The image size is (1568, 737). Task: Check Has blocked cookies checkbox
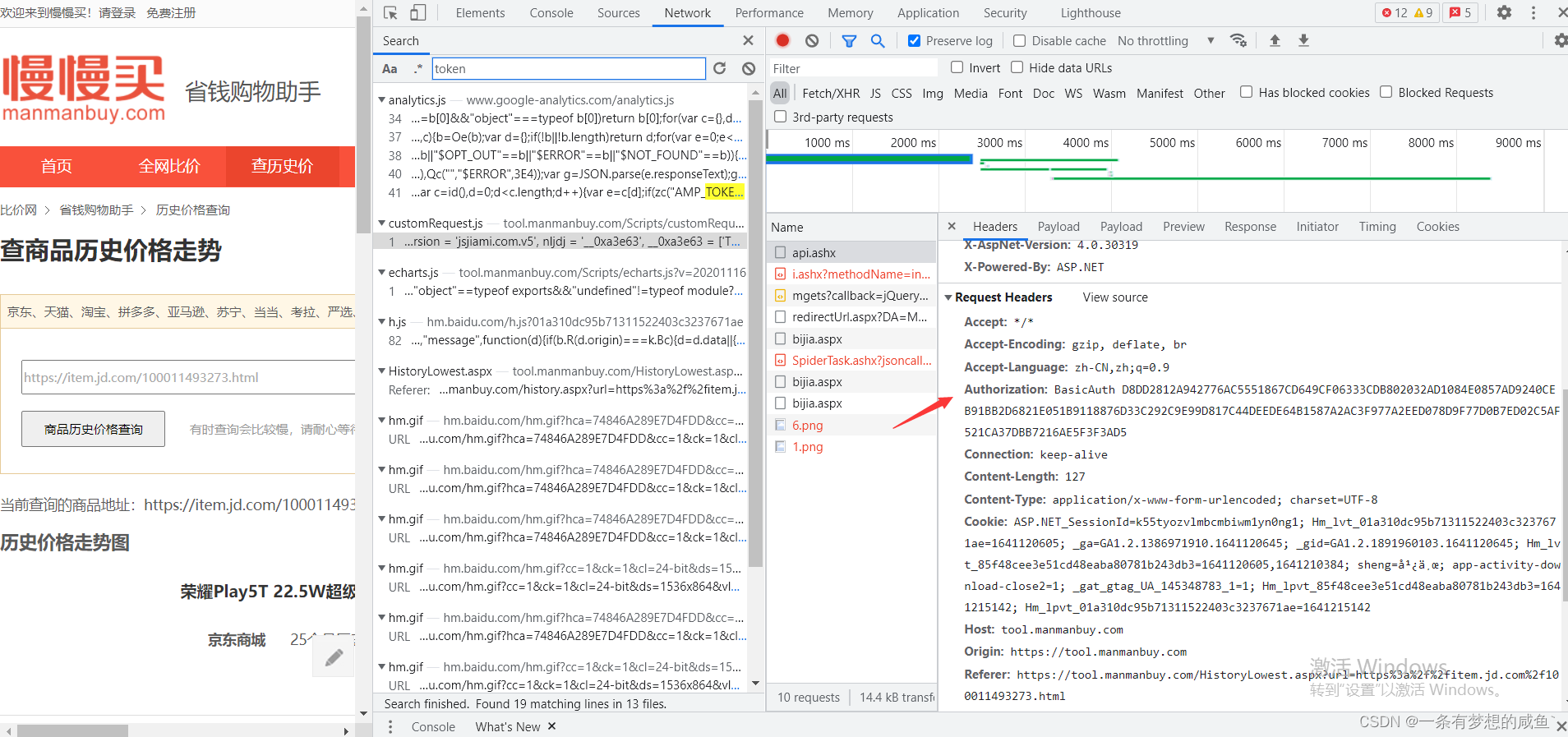(1247, 92)
